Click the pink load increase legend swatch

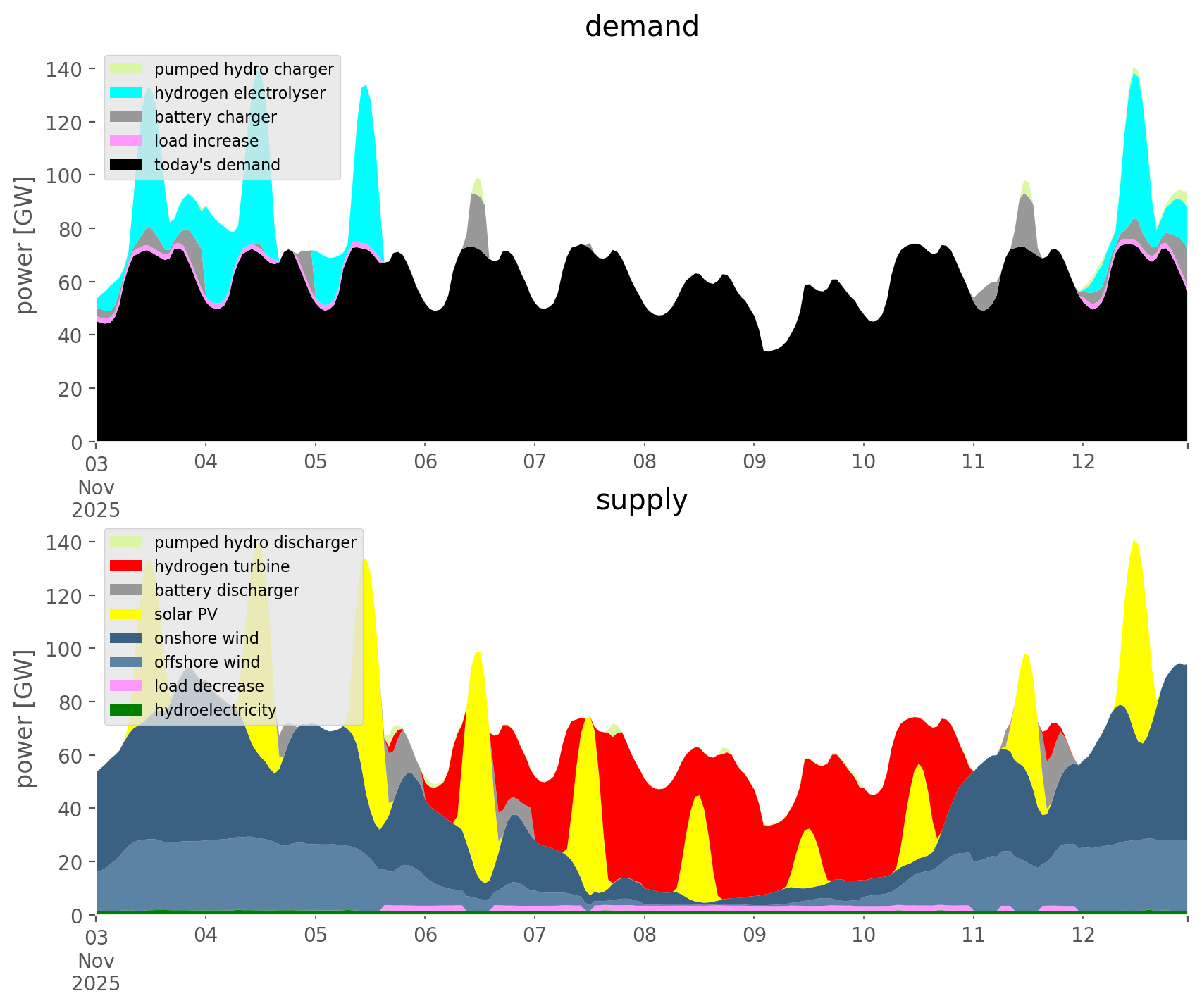pyautogui.click(x=126, y=141)
